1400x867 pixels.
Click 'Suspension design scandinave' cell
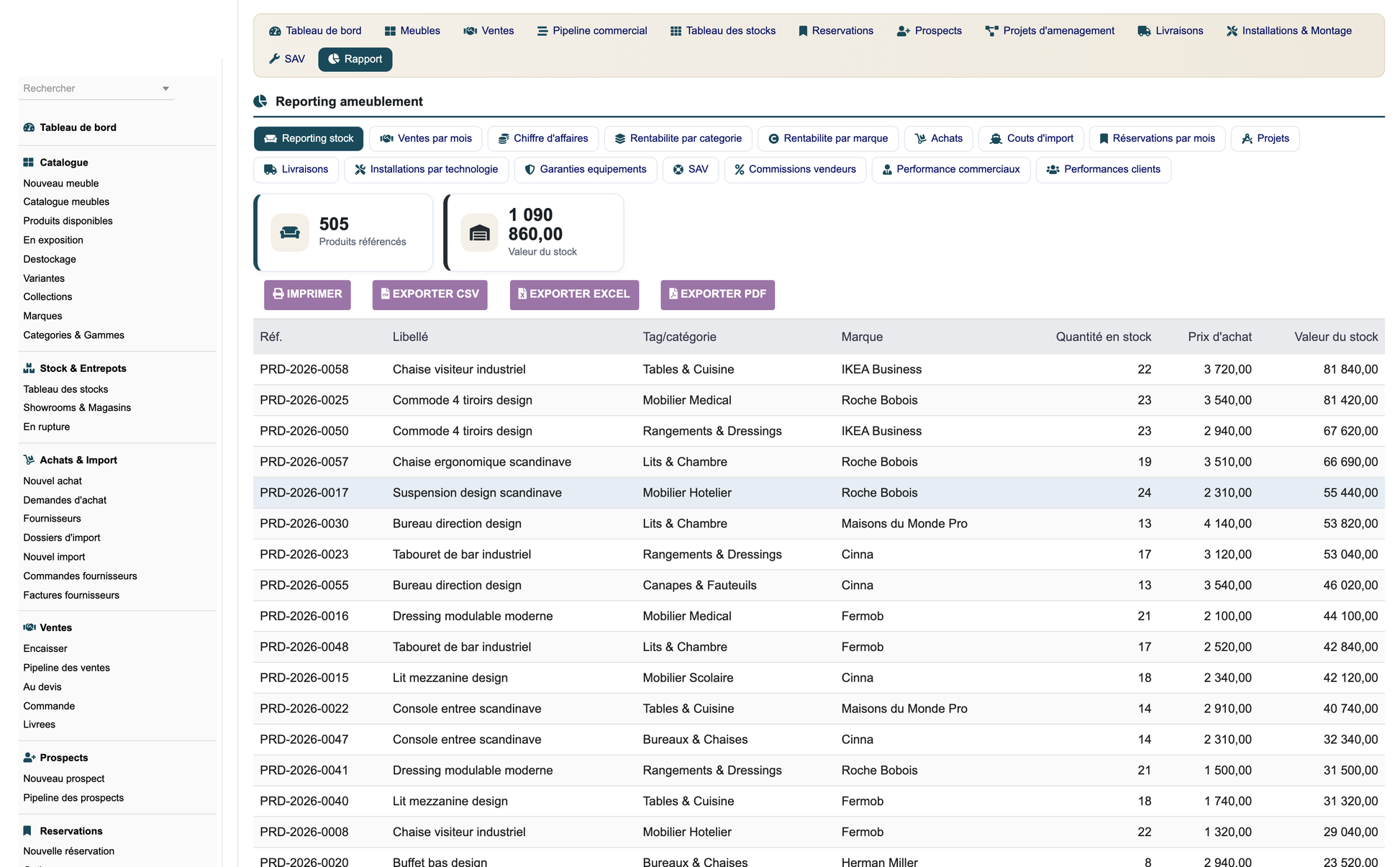click(x=477, y=493)
